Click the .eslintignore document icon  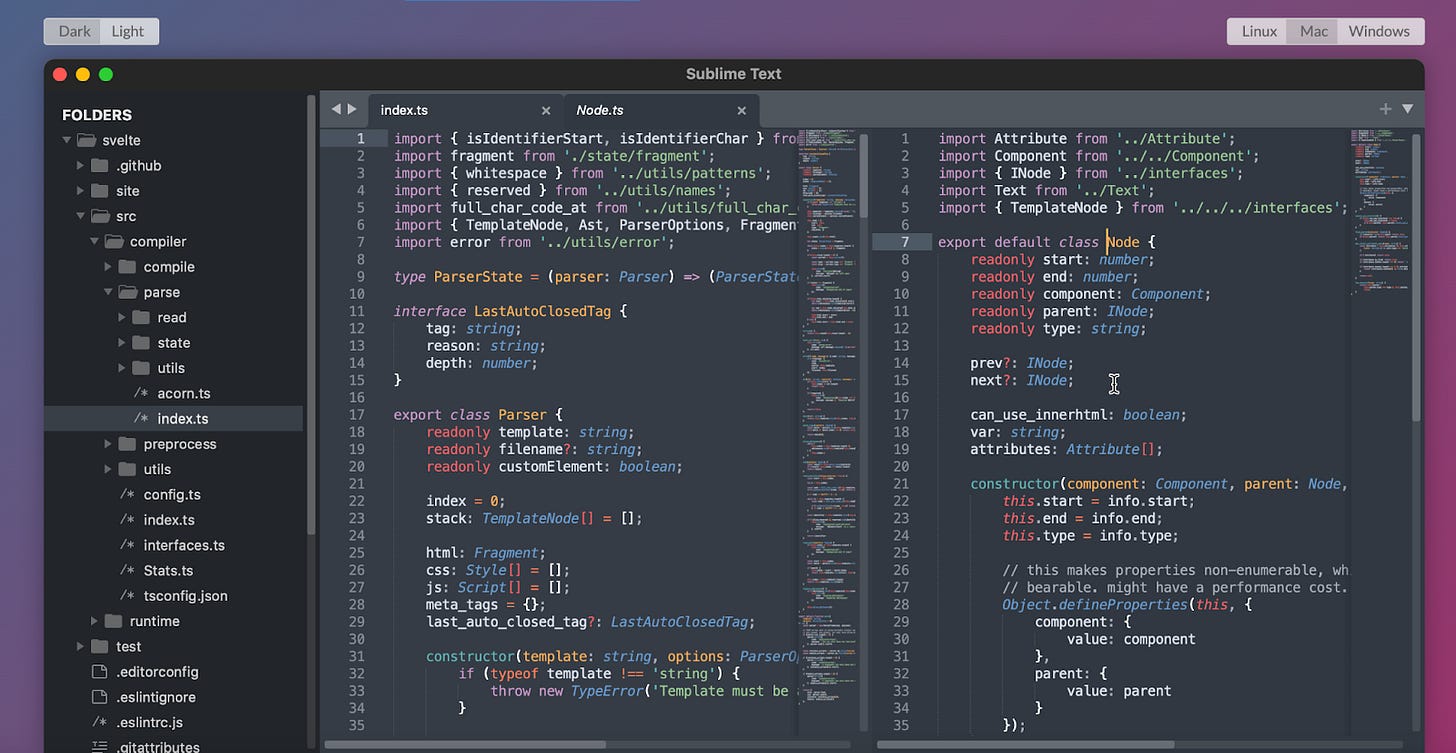(x=99, y=697)
